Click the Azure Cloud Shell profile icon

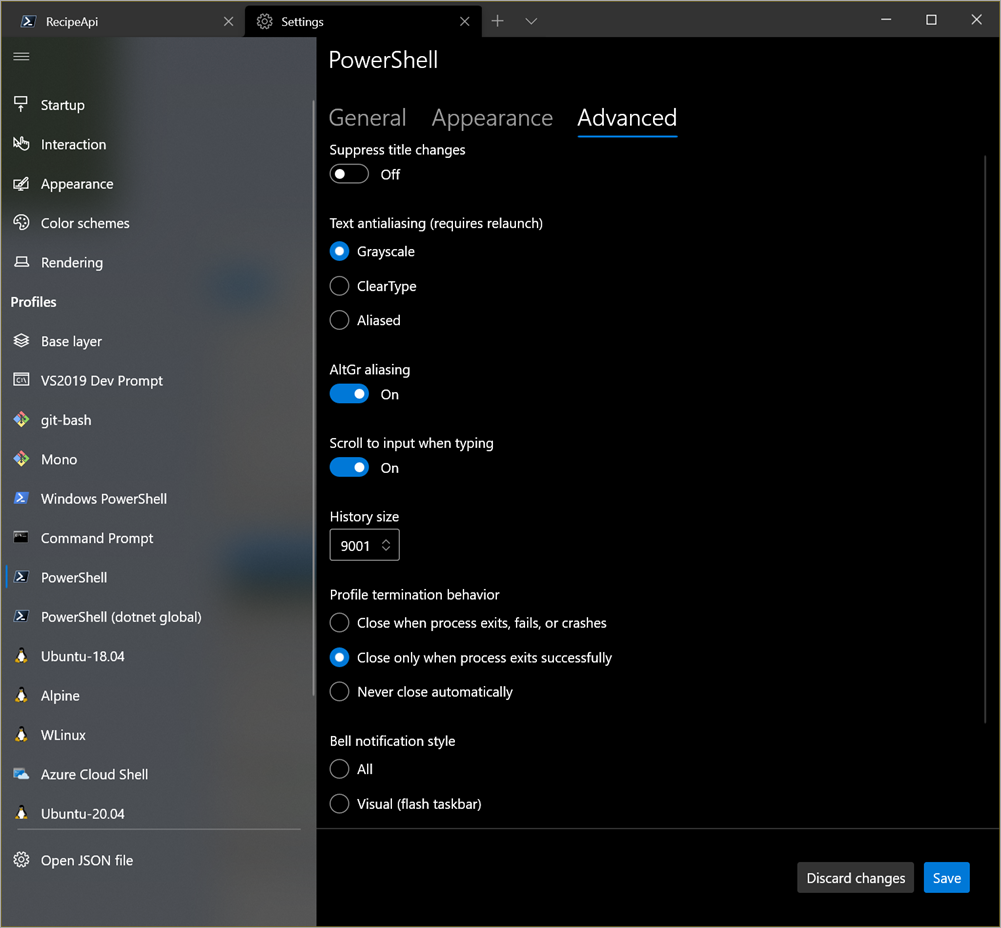[22, 774]
